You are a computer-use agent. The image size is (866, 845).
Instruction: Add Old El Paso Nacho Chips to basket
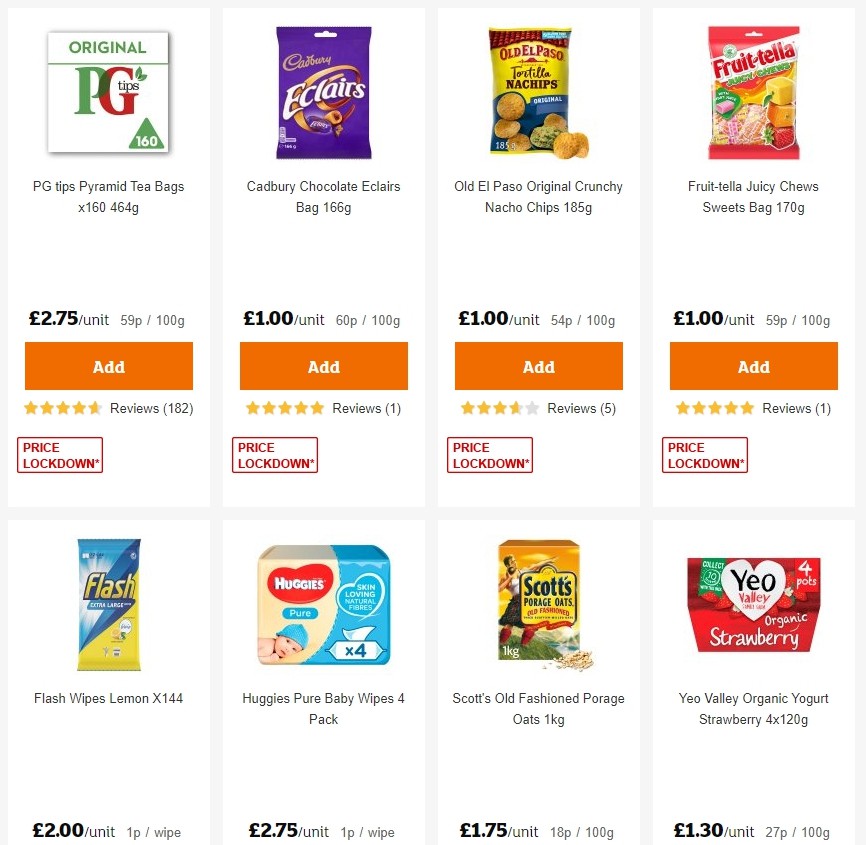pos(538,365)
